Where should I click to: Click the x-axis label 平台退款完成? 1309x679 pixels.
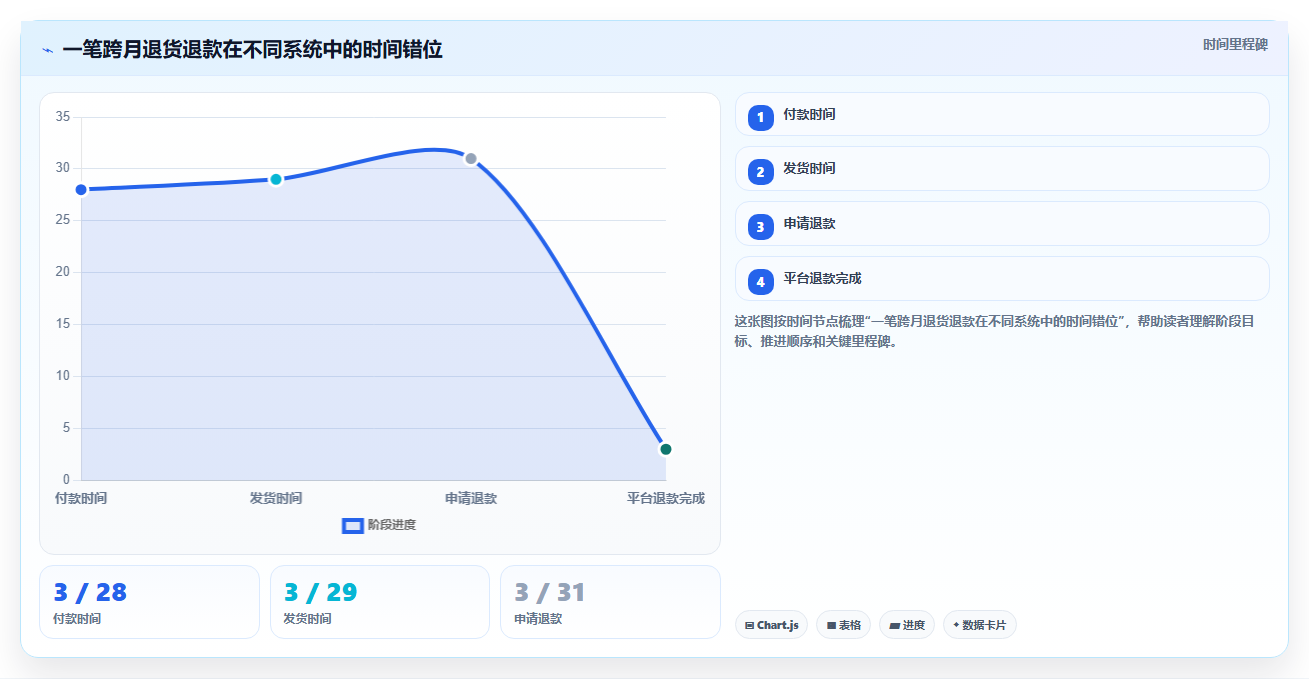666,498
